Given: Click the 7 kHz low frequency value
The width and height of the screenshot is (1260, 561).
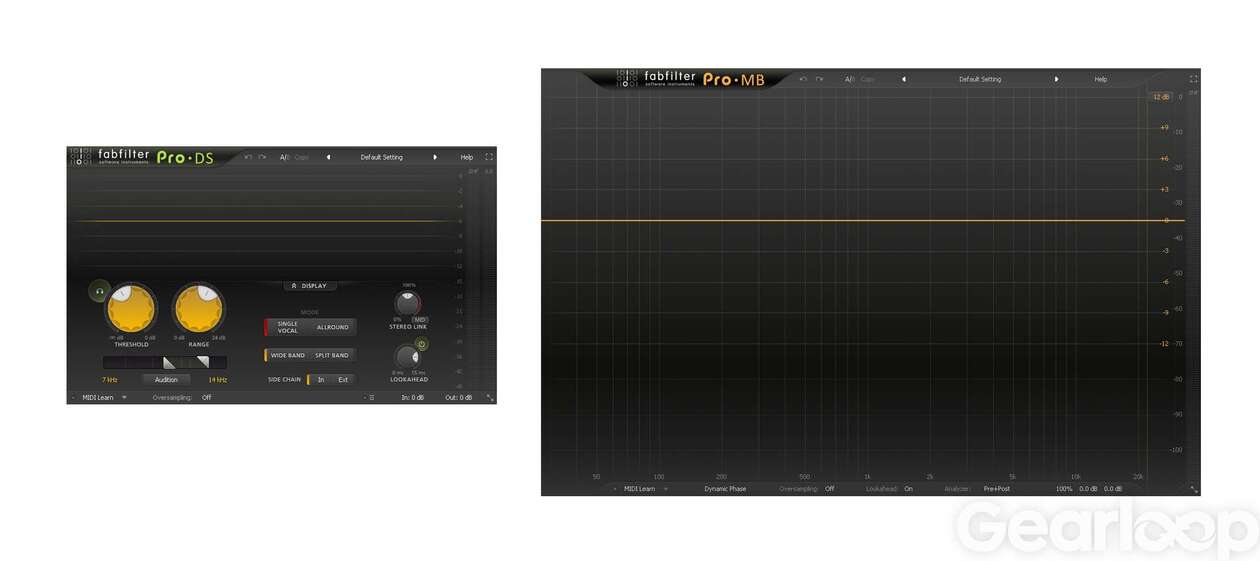Looking at the screenshot, I should pos(110,380).
